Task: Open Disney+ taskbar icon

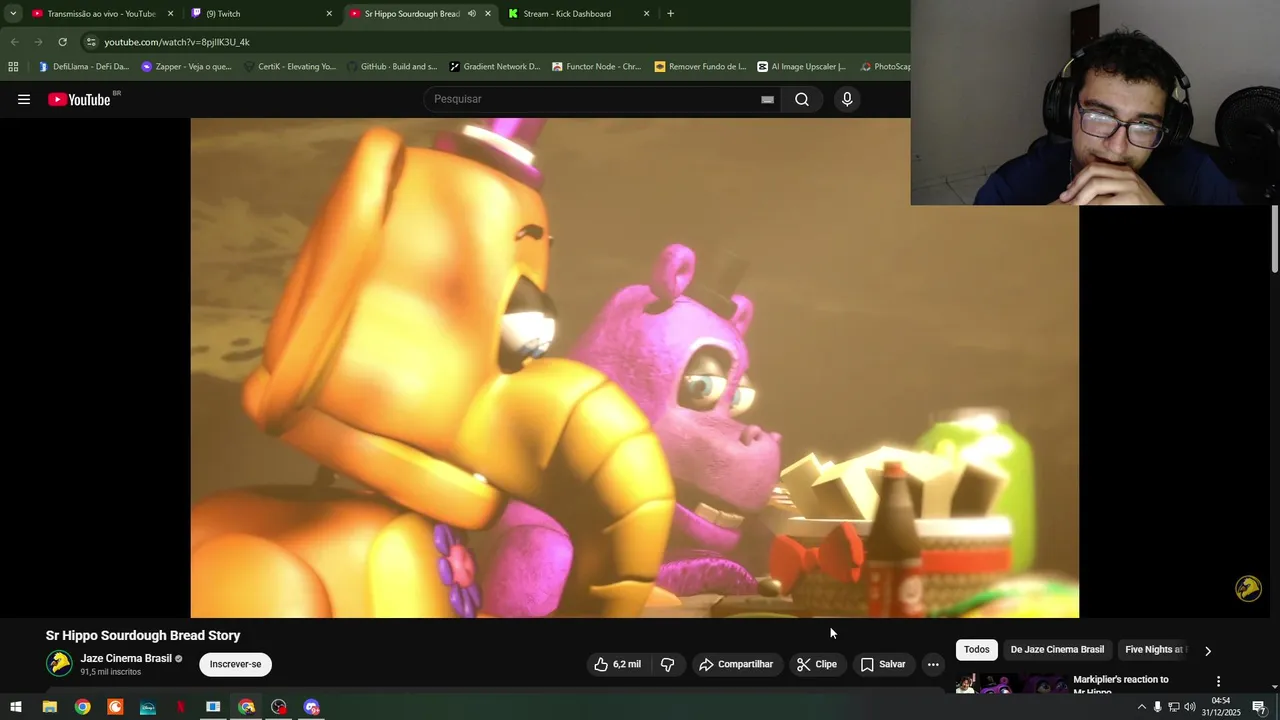Action: tap(148, 707)
